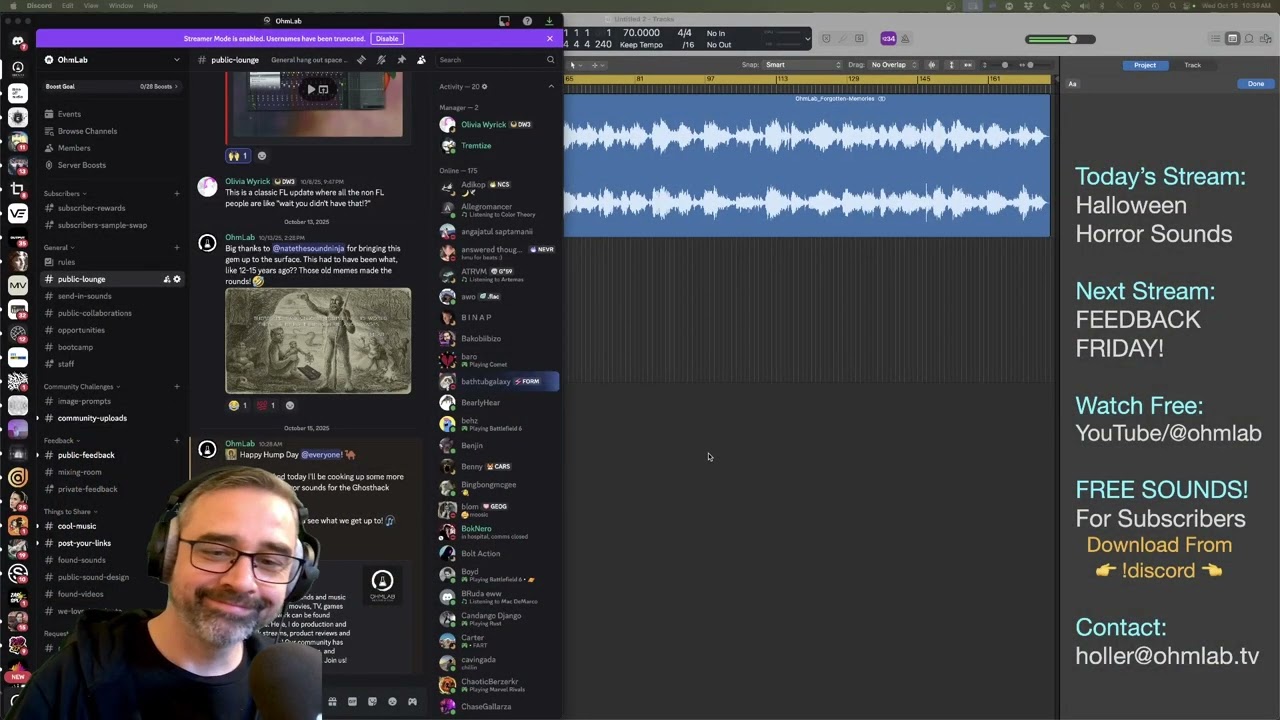Open Drag No Overlap dropdown in Logic
The width and height of the screenshot is (1280, 720).
pyautogui.click(x=893, y=65)
